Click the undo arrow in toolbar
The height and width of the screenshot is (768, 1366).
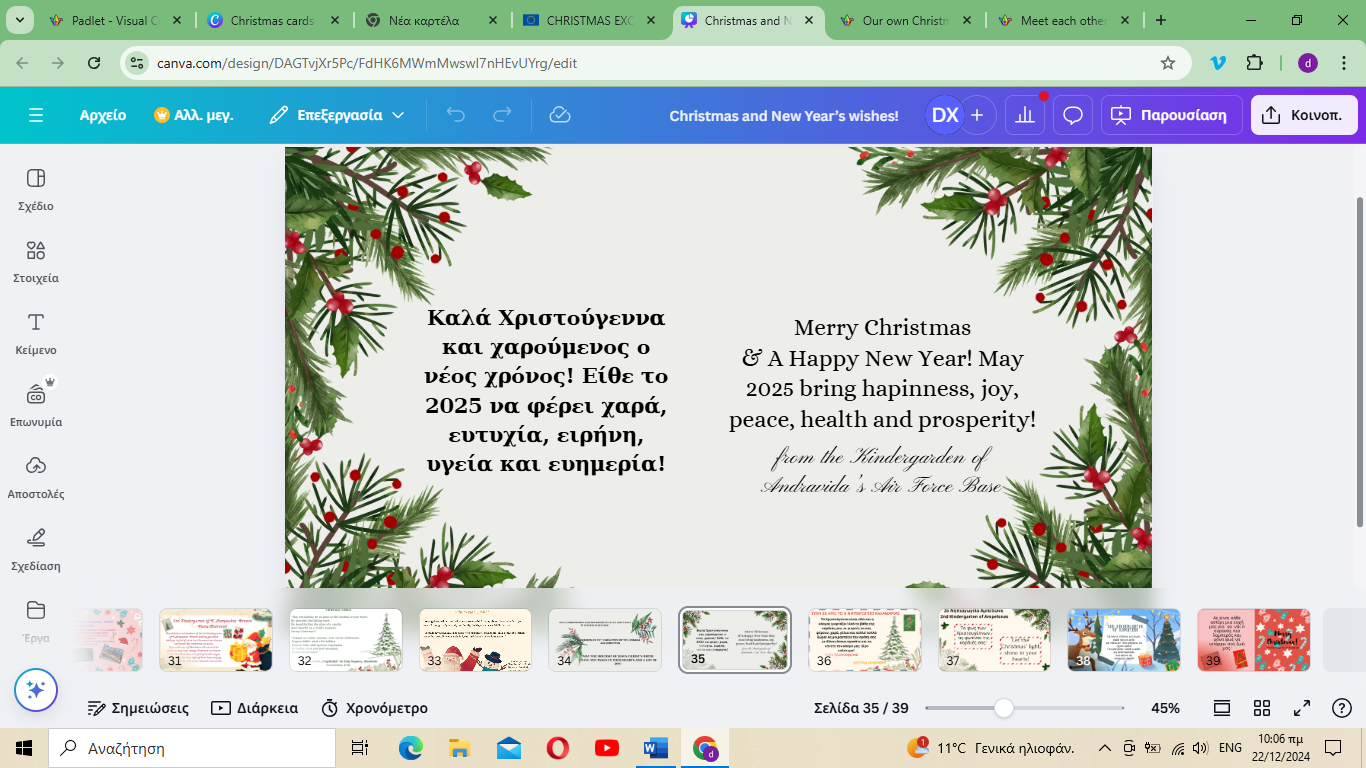click(456, 115)
